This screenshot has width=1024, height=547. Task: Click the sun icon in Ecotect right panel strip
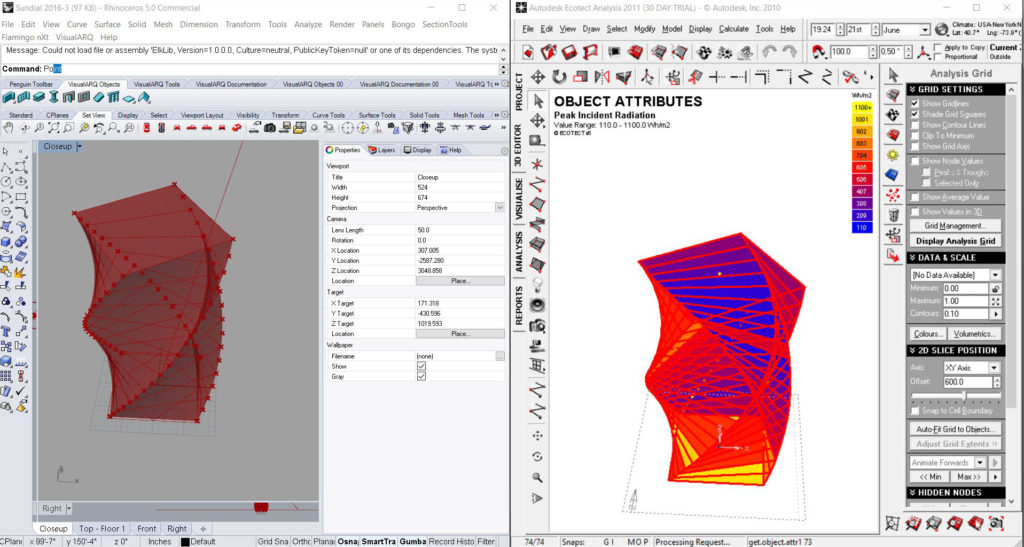point(893,155)
